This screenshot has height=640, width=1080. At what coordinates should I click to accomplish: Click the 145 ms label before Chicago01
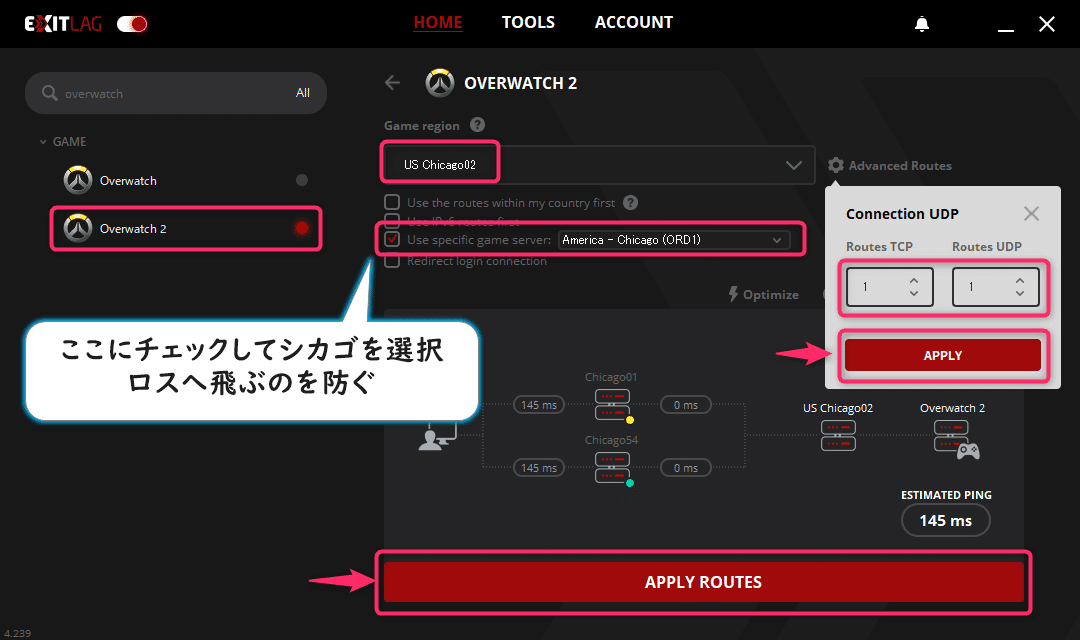[539, 405]
